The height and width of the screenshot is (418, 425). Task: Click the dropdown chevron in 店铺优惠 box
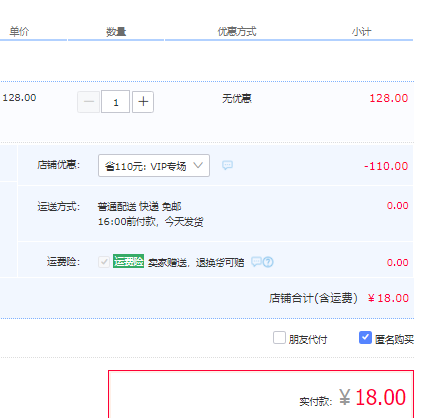pos(198,165)
